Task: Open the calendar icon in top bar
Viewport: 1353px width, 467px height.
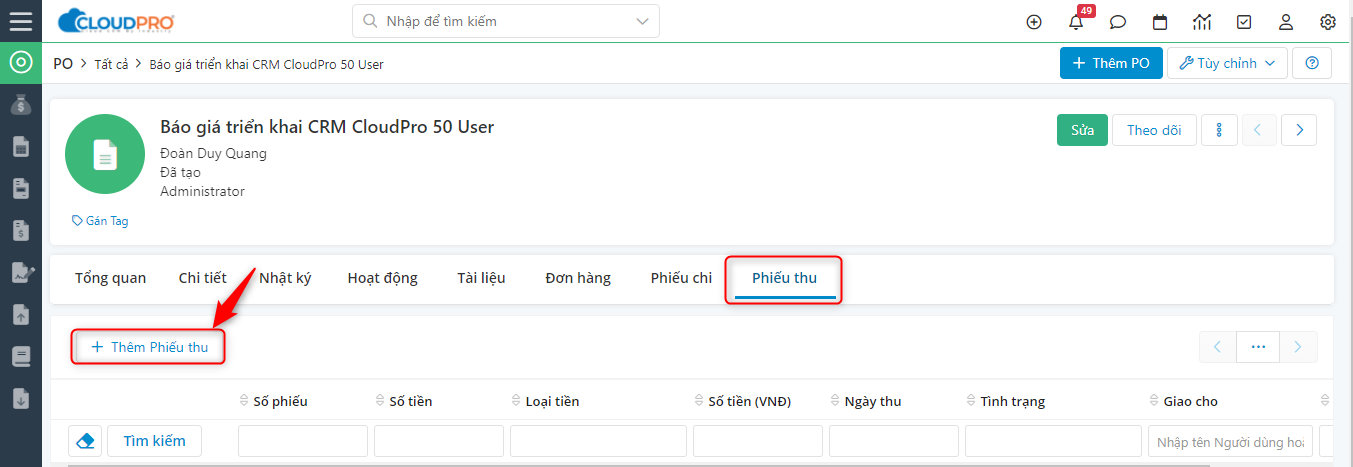Action: coord(1160,22)
